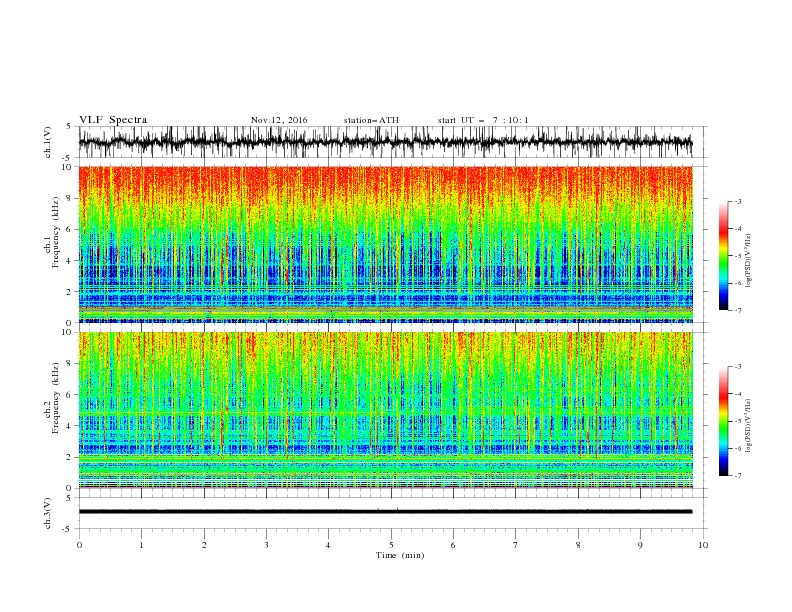792x612 pixels.
Task: Click the "0" tick on the Time axis
Action: (x=79, y=545)
